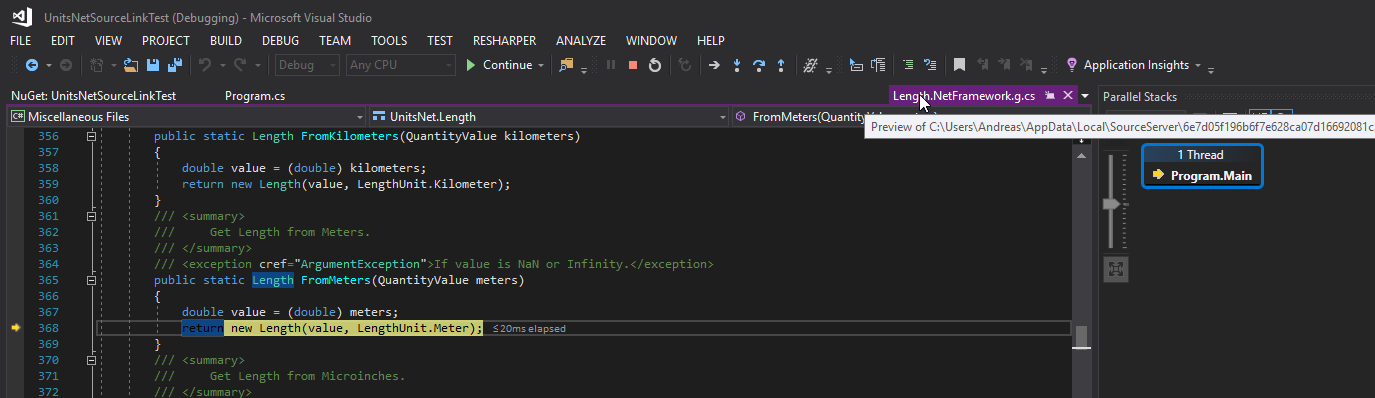This screenshot has height=398, width=1375.
Task: Open the VIEW menu
Action: [108, 41]
